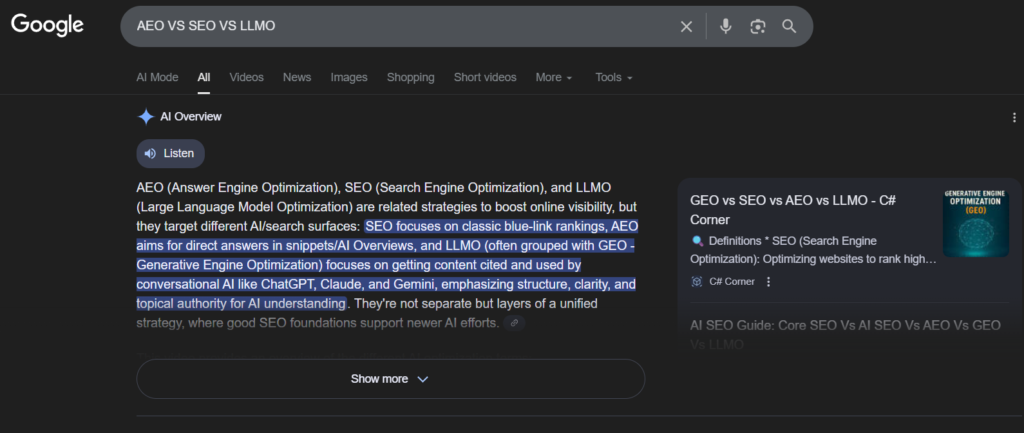Switch to the Videos tab
Screen dimensions: 1024x433
pyautogui.click(x=247, y=77)
